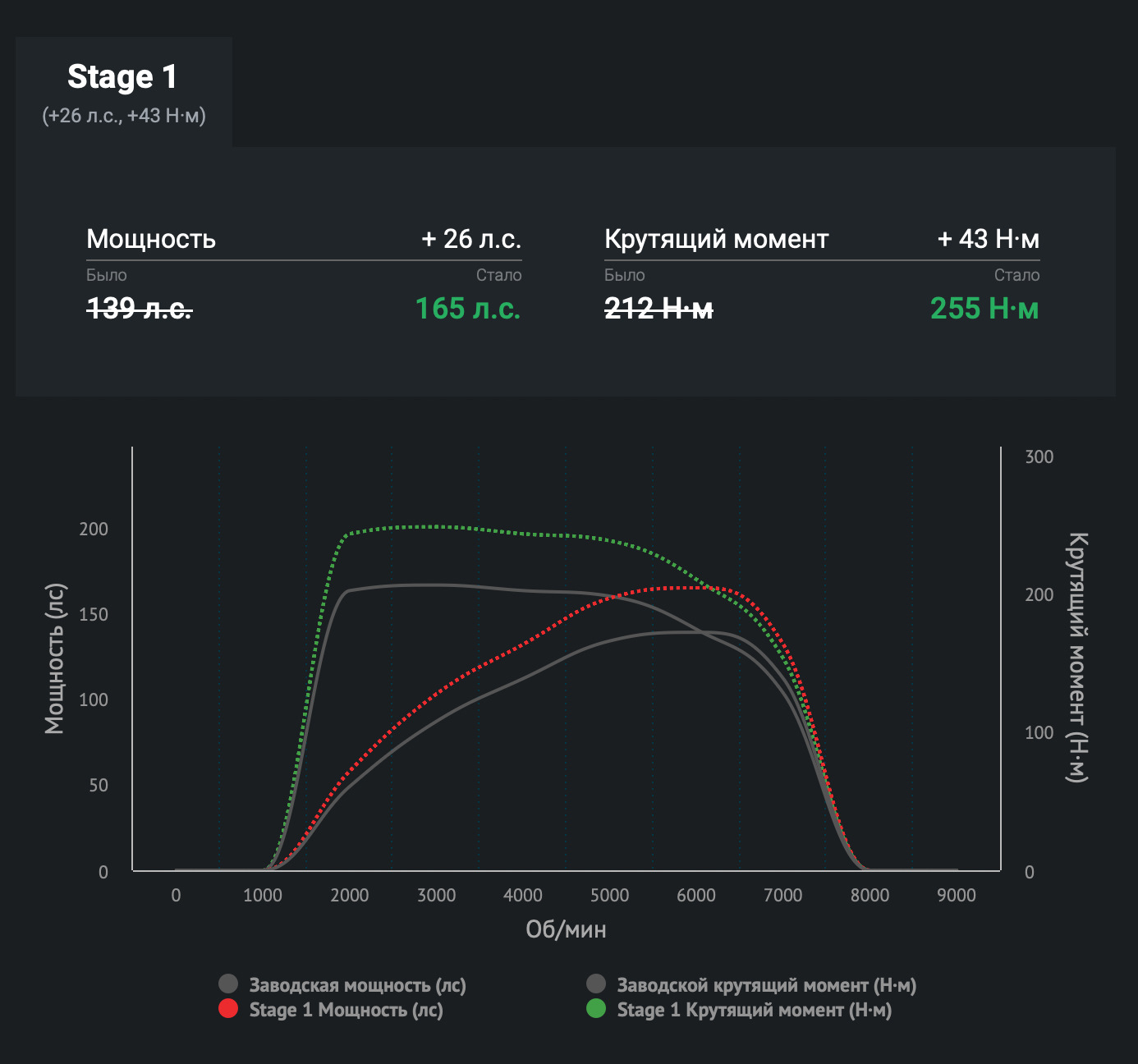Click the Мощность section header
Screen dimensions: 1138x1064
[x=152, y=240]
